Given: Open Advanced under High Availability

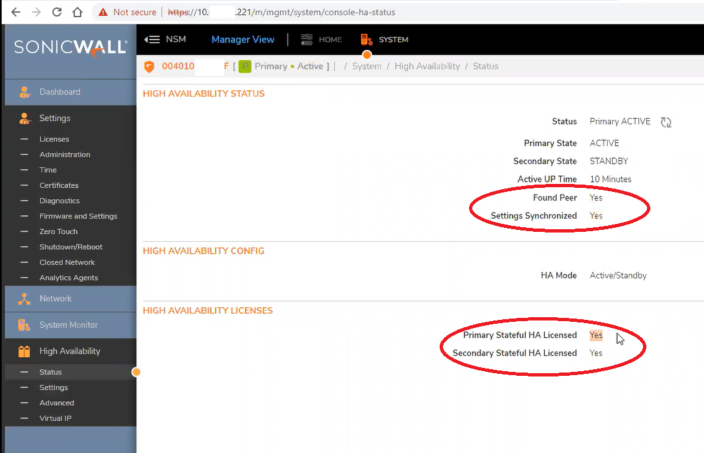Looking at the screenshot, I should coord(57,403).
